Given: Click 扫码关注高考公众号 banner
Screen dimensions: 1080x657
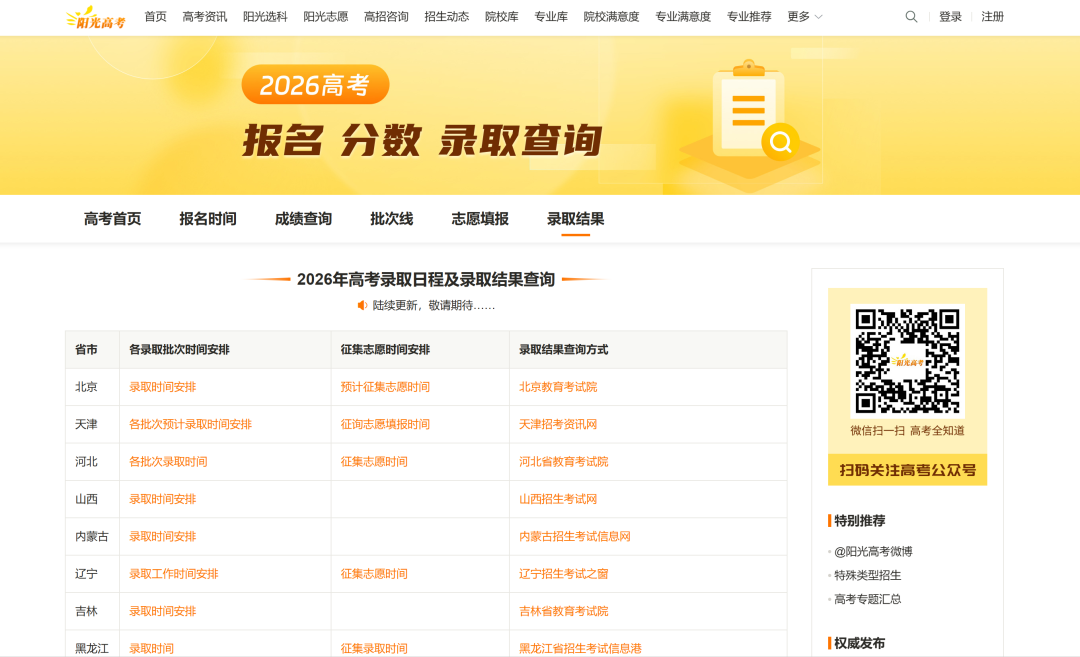Looking at the screenshot, I should [907, 470].
